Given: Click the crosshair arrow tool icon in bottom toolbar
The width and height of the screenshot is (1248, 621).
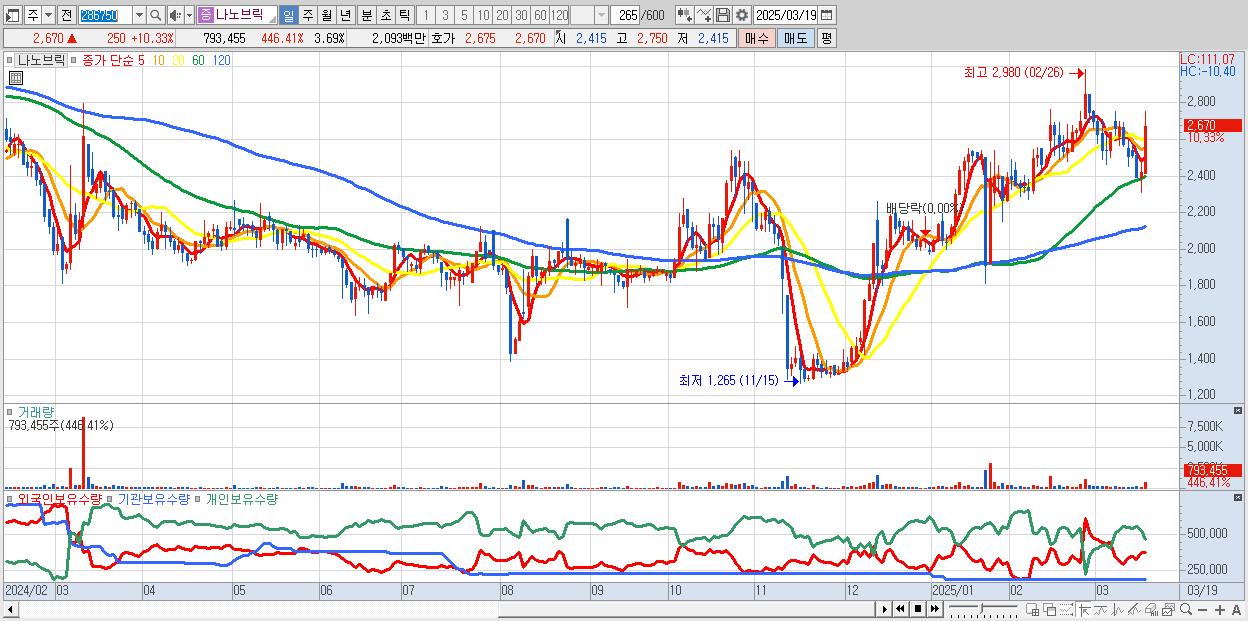Looking at the screenshot, I should (x=1084, y=609).
